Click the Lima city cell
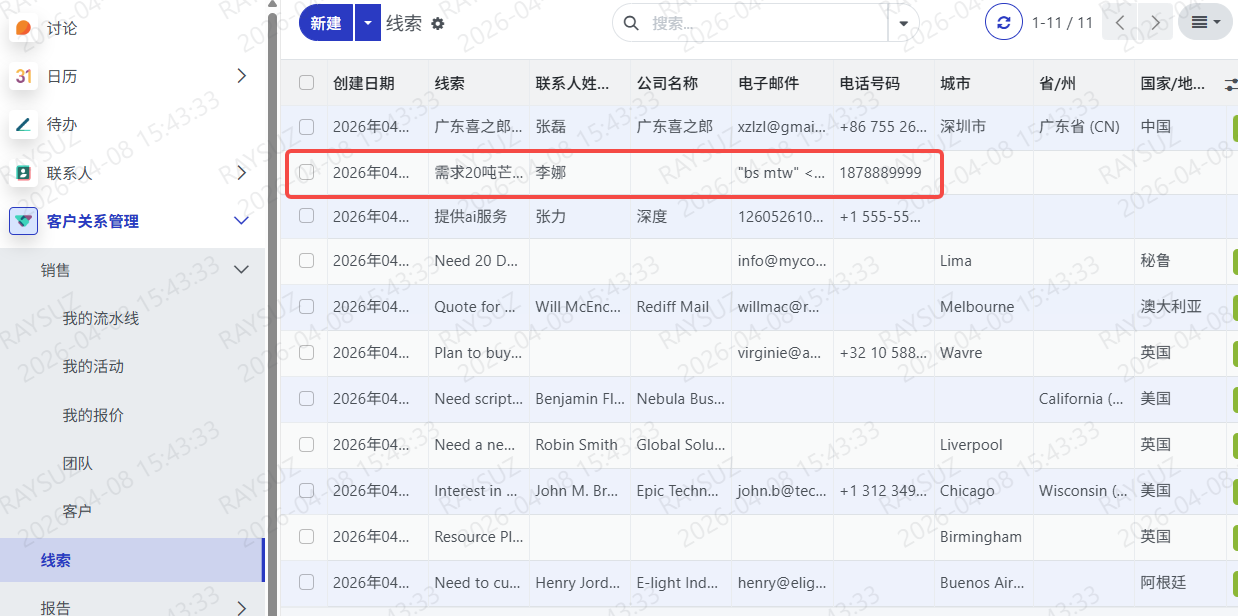 coord(984,260)
